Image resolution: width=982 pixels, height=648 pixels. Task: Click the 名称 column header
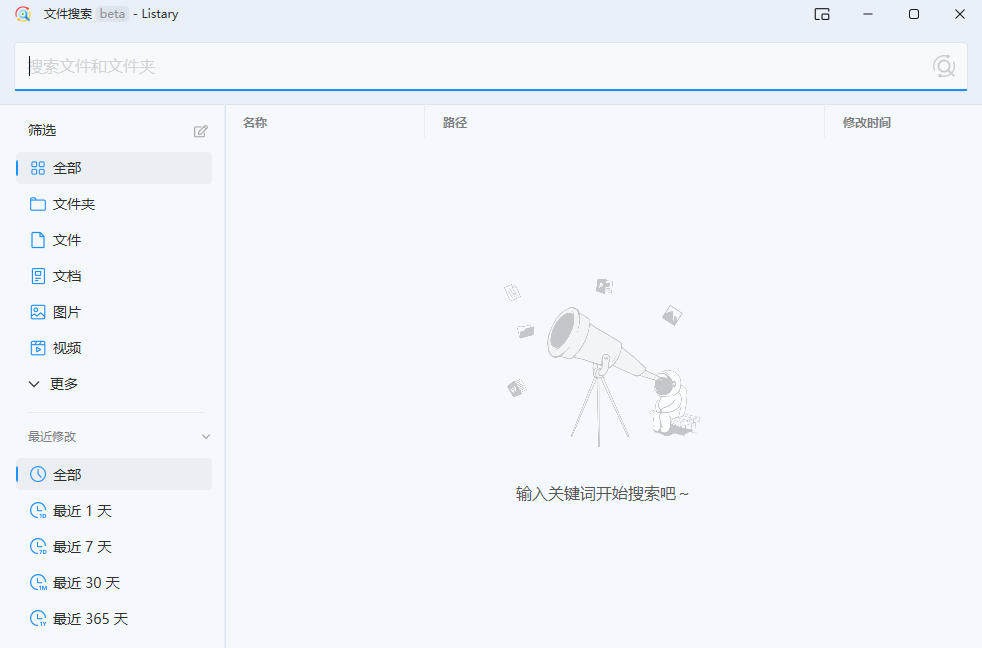point(254,122)
